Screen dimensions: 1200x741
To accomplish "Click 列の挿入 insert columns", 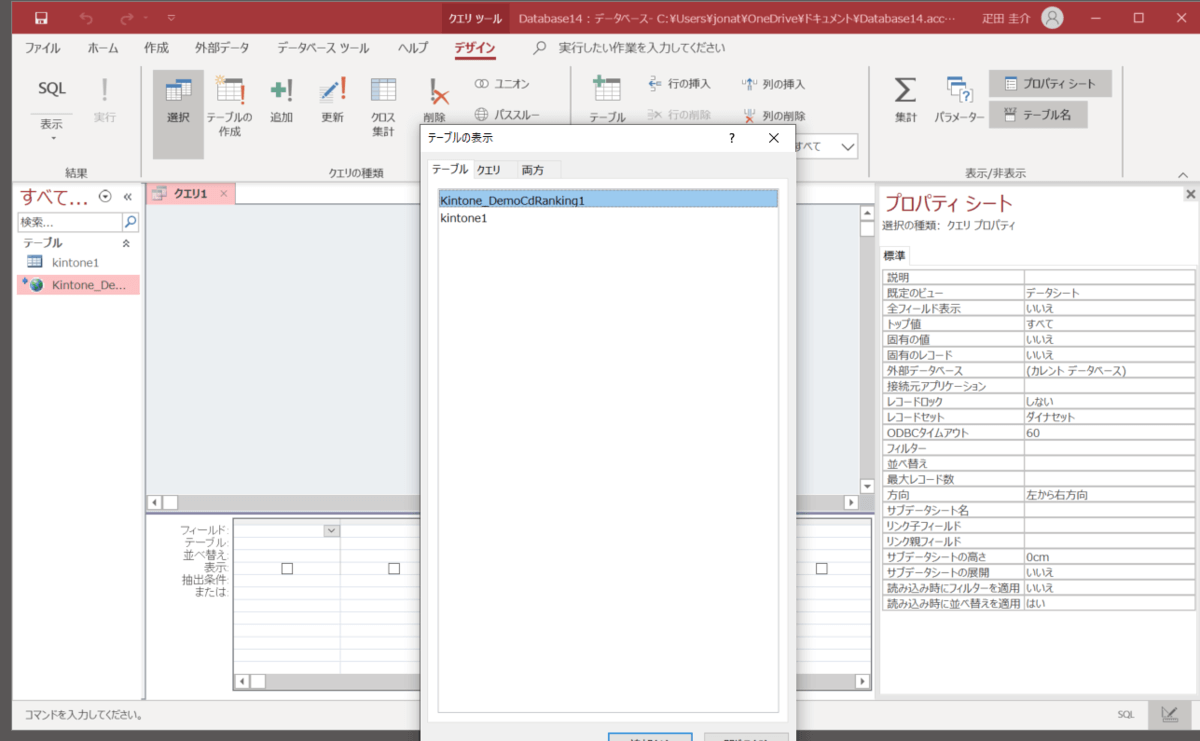I will (773, 84).
